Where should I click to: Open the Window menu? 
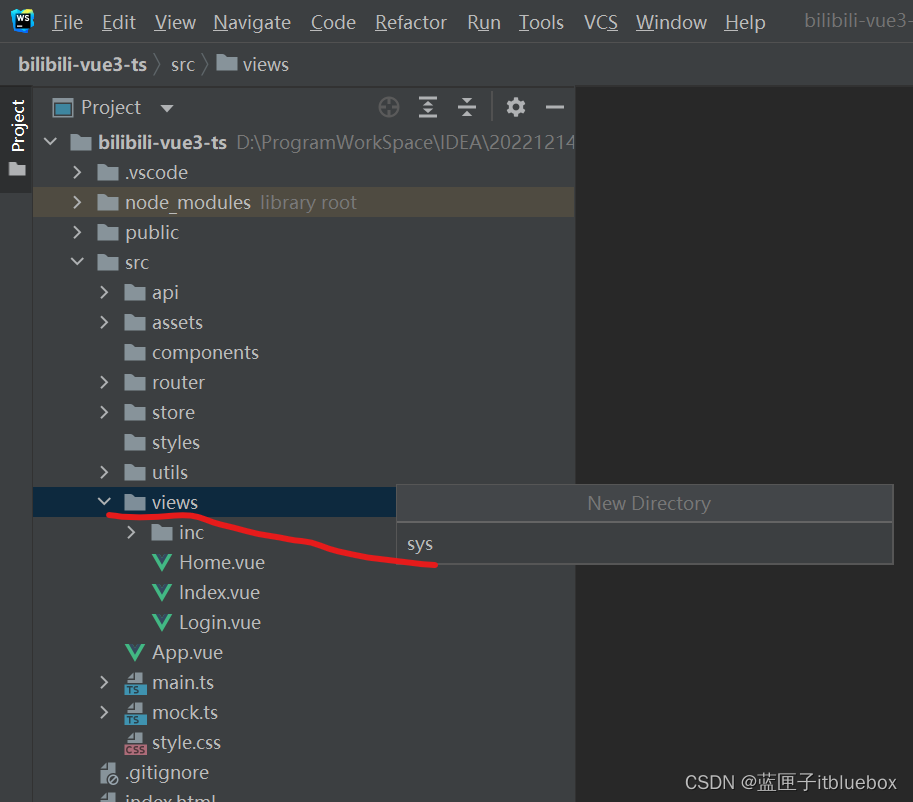671,23
